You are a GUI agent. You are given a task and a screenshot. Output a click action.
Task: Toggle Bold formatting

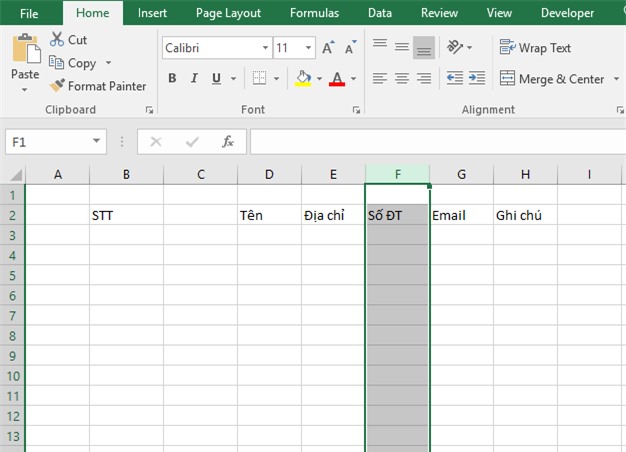(x=172, y=79)
